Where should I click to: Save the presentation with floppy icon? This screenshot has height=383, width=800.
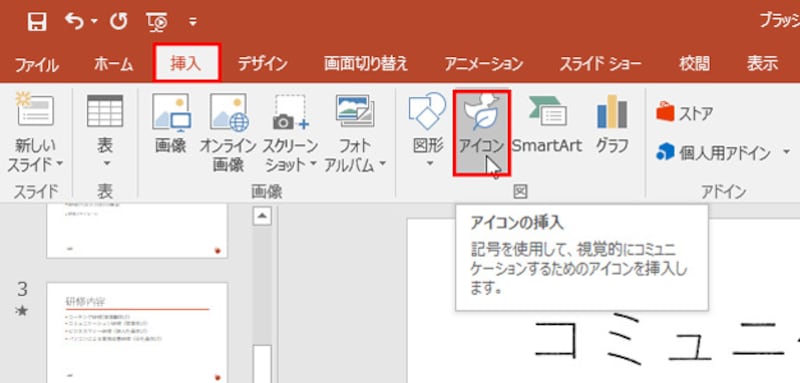(x=36, y=22)
